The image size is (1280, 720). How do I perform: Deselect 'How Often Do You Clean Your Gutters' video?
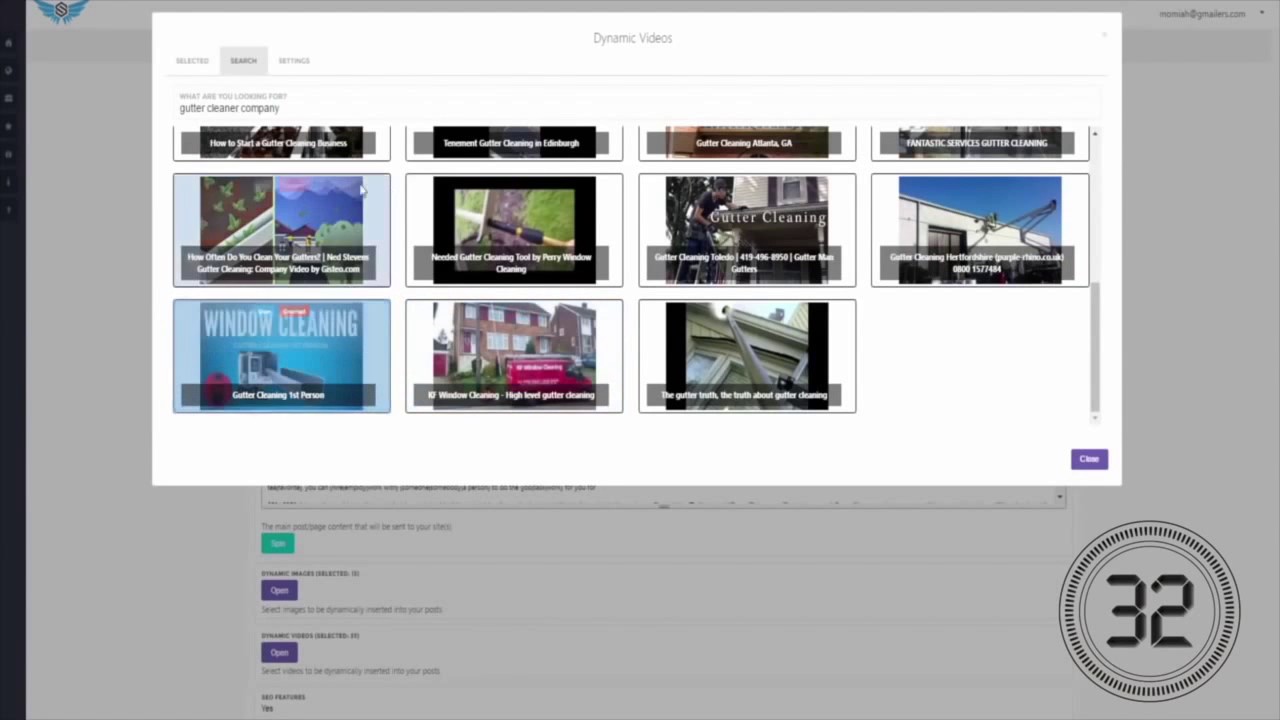[x=281, y=230]
